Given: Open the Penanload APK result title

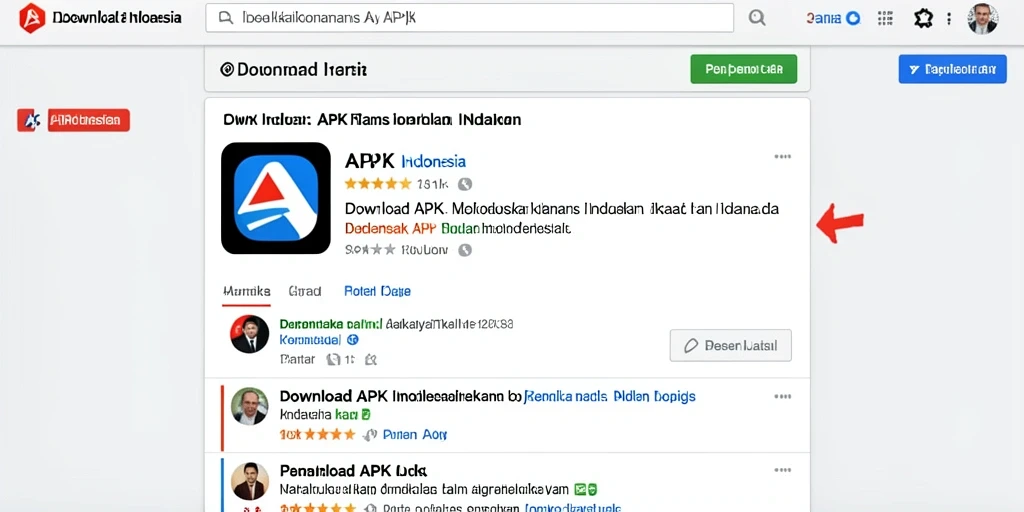Looking at the screenshot, I should (353, 470).
